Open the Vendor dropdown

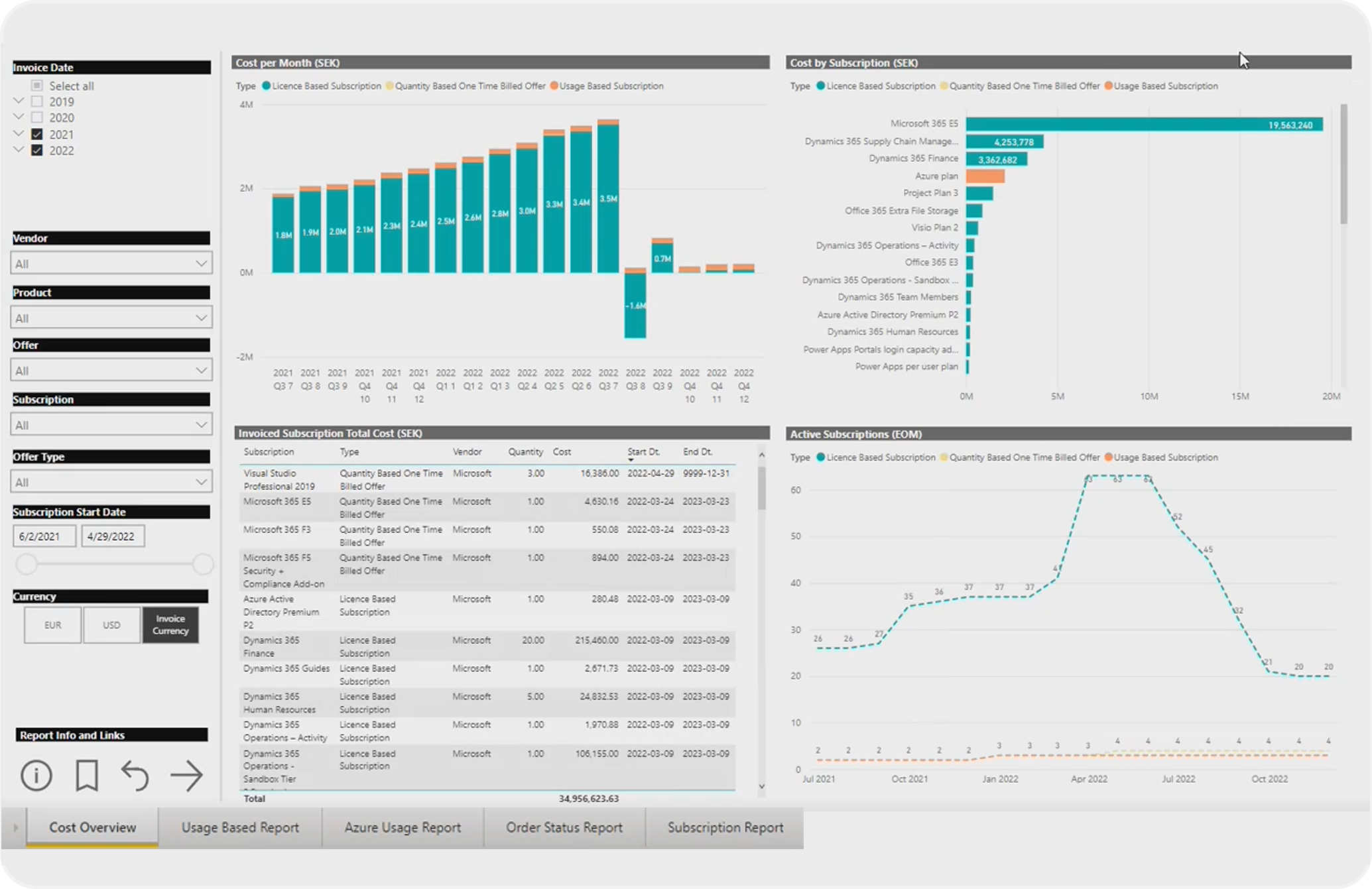[111, 263]
